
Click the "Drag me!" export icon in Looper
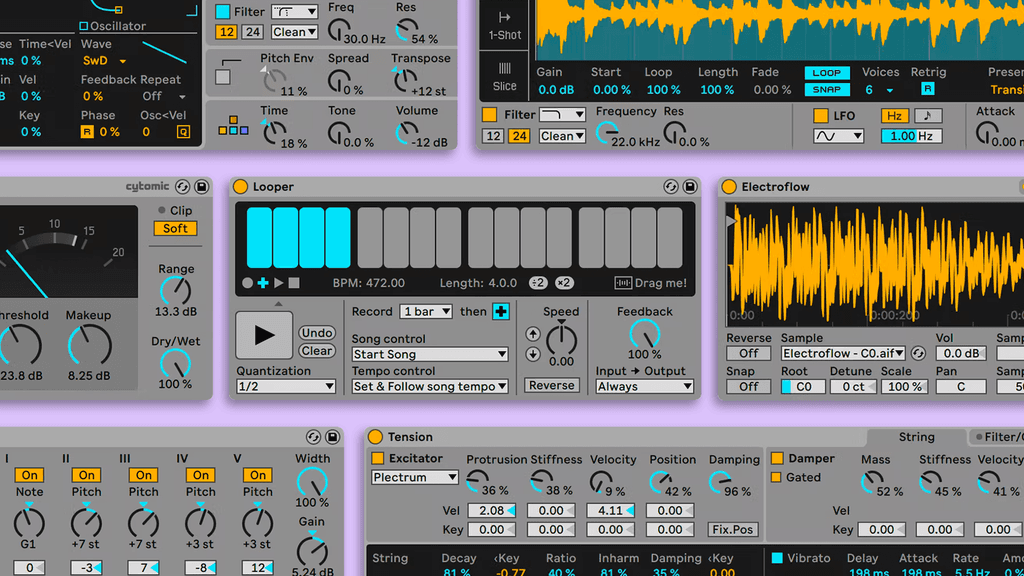625,283
